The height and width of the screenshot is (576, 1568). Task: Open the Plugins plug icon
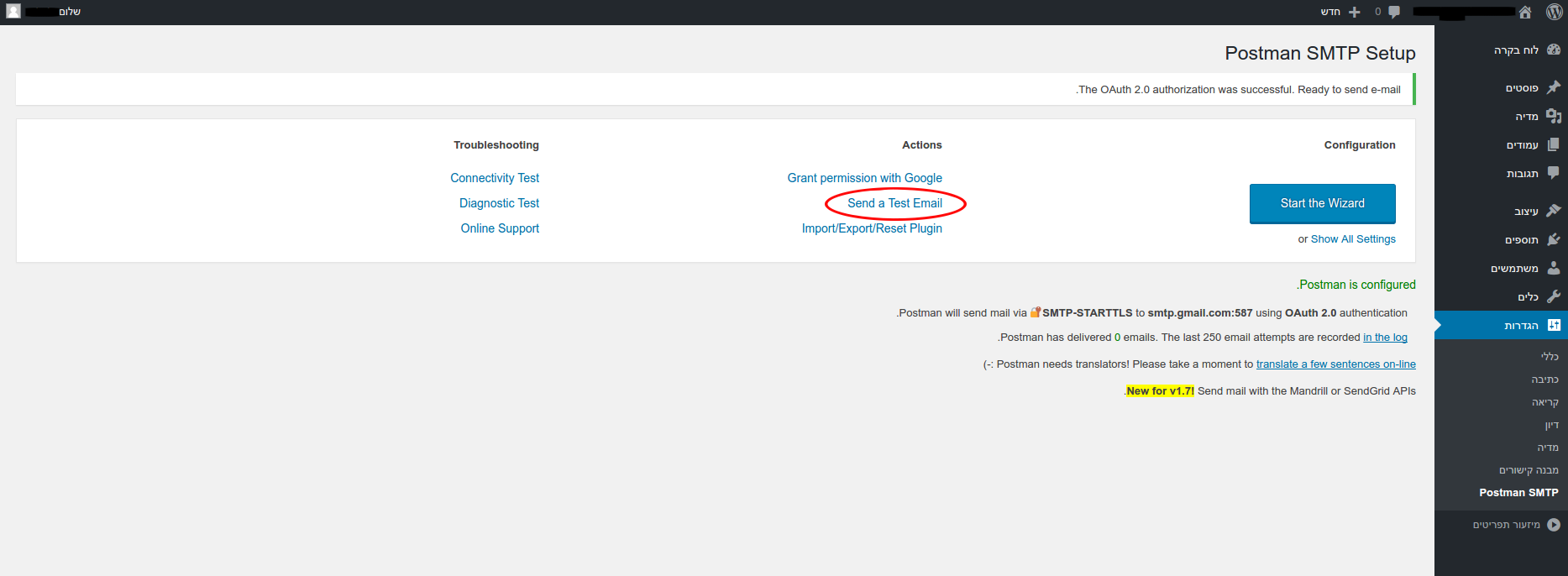(1554, 240)
